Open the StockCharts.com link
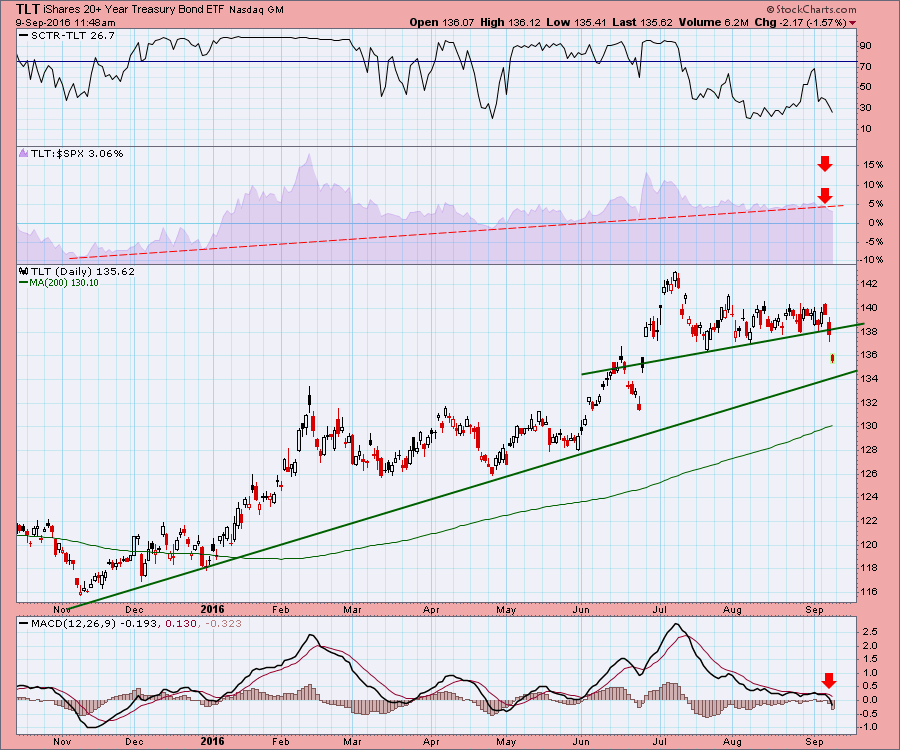900x750 pixels. 816,10
